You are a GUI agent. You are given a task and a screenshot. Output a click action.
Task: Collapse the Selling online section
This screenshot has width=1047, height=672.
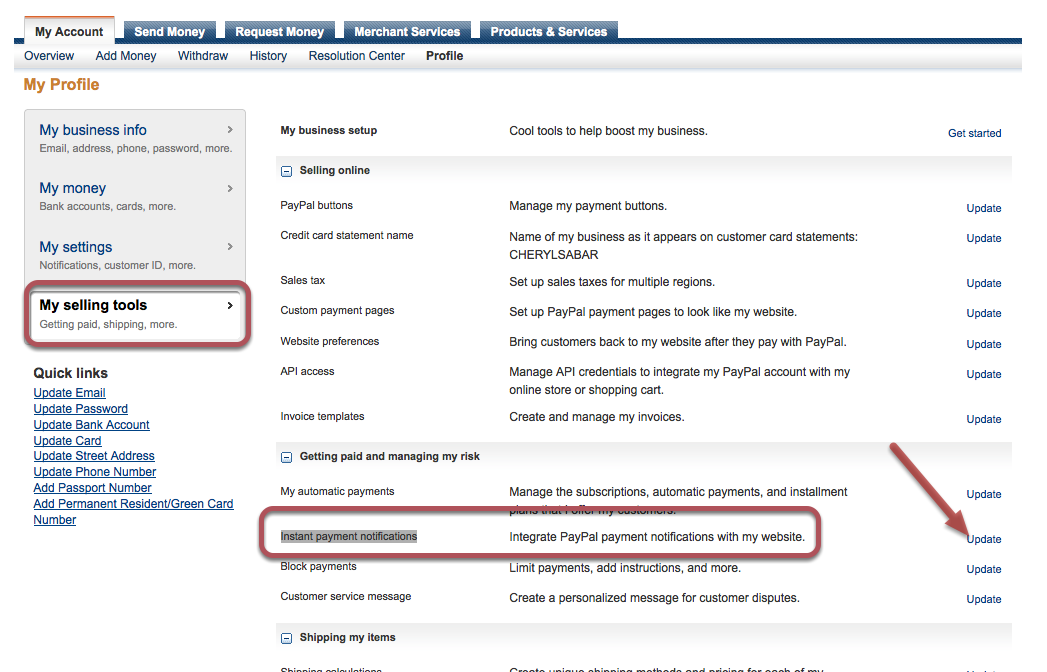(x=286, y=171)
